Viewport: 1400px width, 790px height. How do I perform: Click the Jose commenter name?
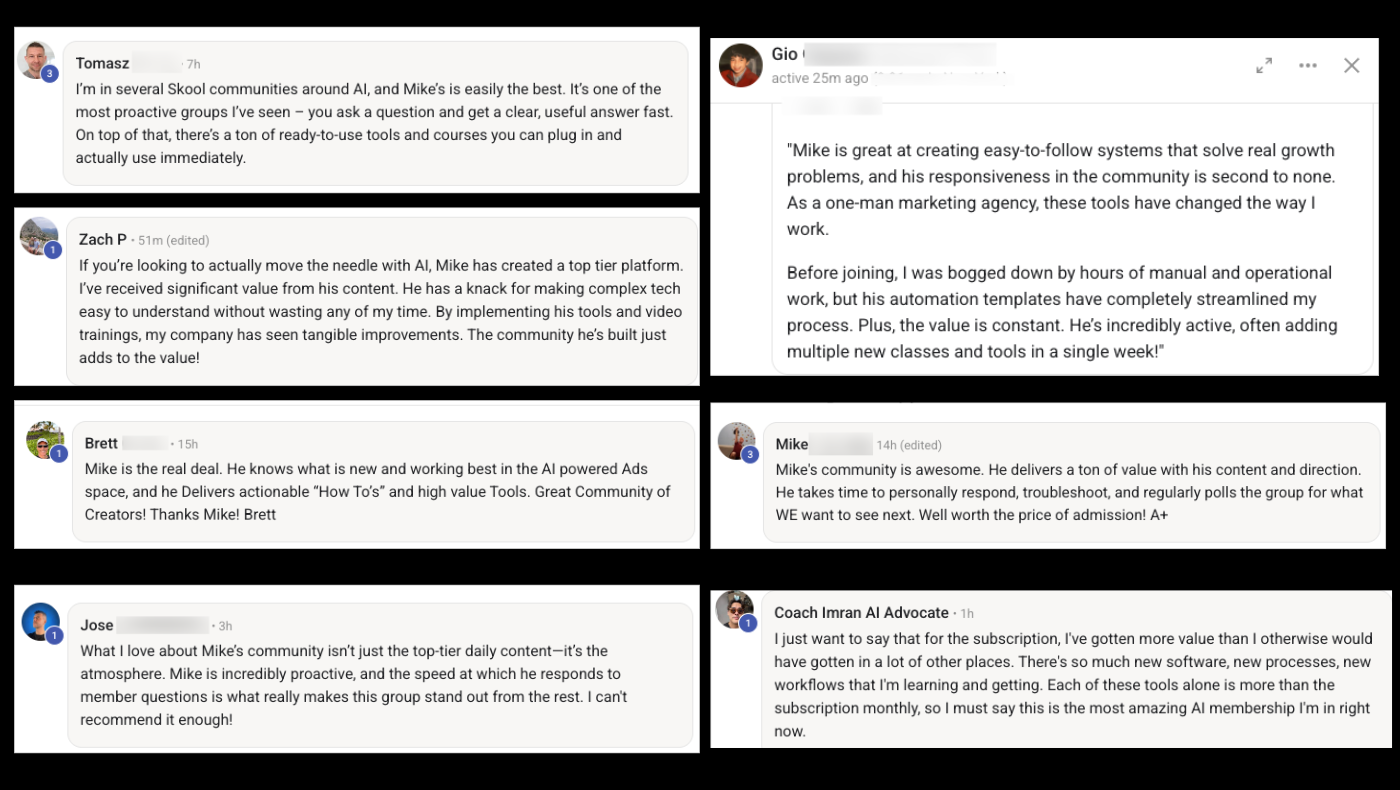click(97, 625)
